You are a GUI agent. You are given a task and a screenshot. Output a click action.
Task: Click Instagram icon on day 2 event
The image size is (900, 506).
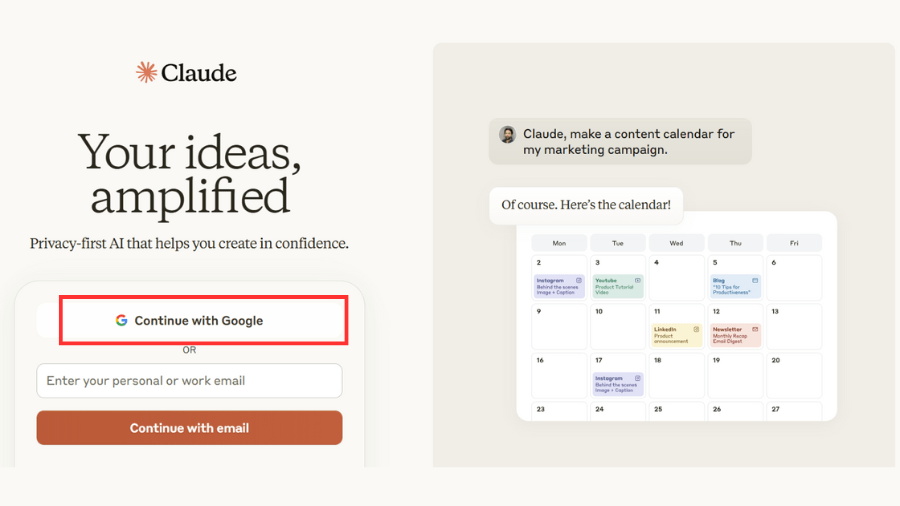pos(580,280)
